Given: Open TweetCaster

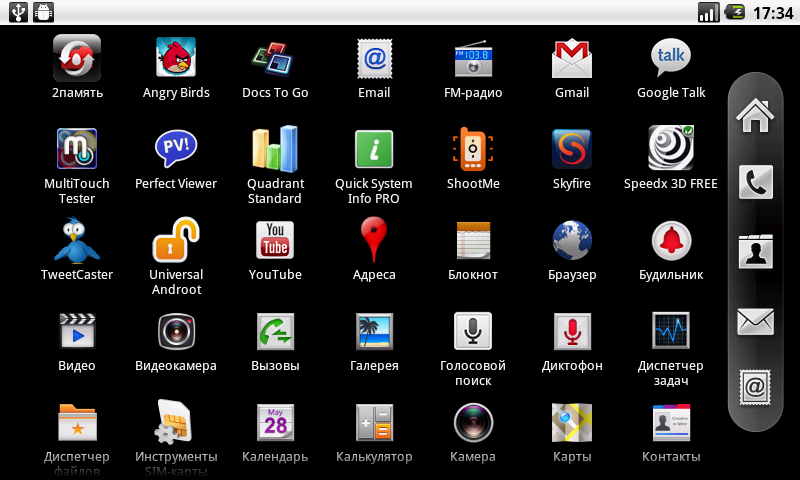Looking at the screenshot, I should click(77, 240).
